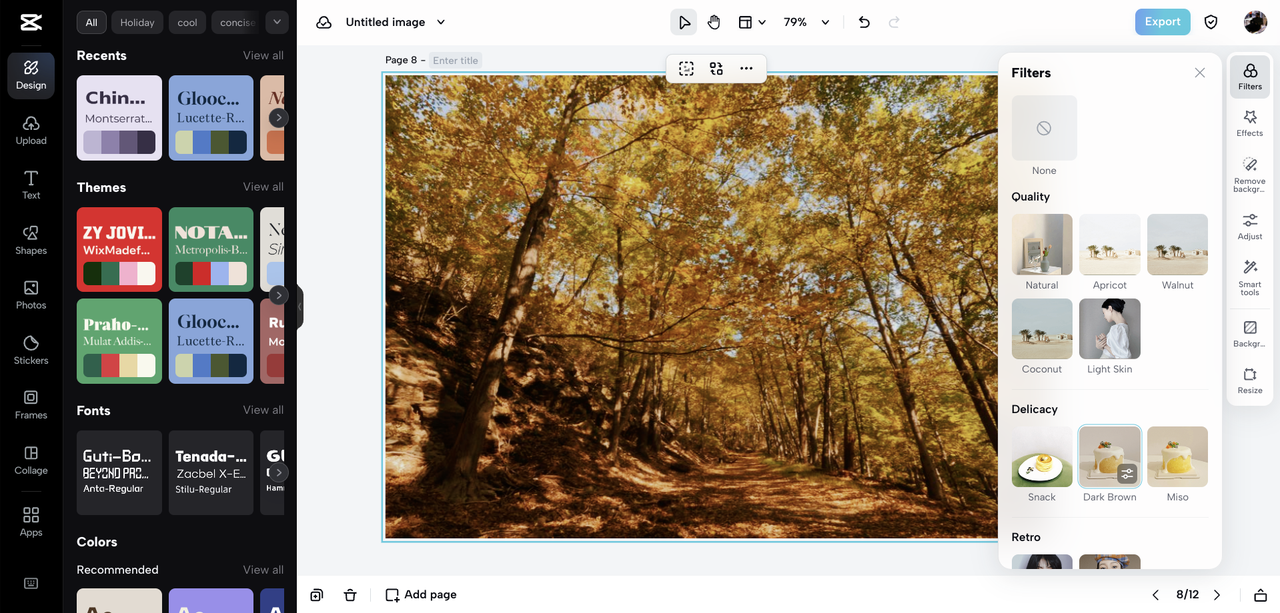Apply the Light Skin filter
Viewport: 1280px width, 613px height.
click(x=1110, y=329)
